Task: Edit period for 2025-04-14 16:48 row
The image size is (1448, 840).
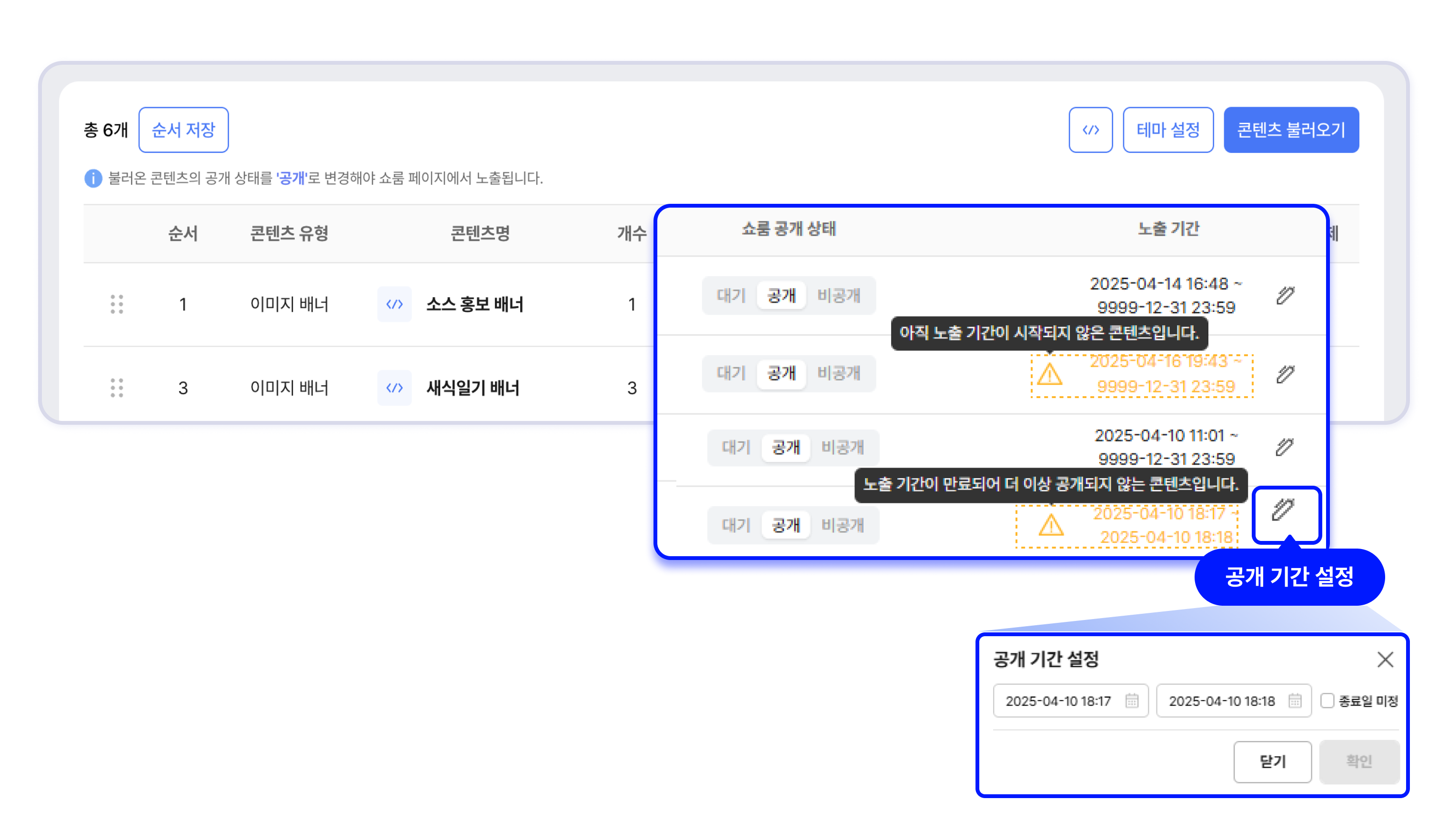Action: (1285, 295)
